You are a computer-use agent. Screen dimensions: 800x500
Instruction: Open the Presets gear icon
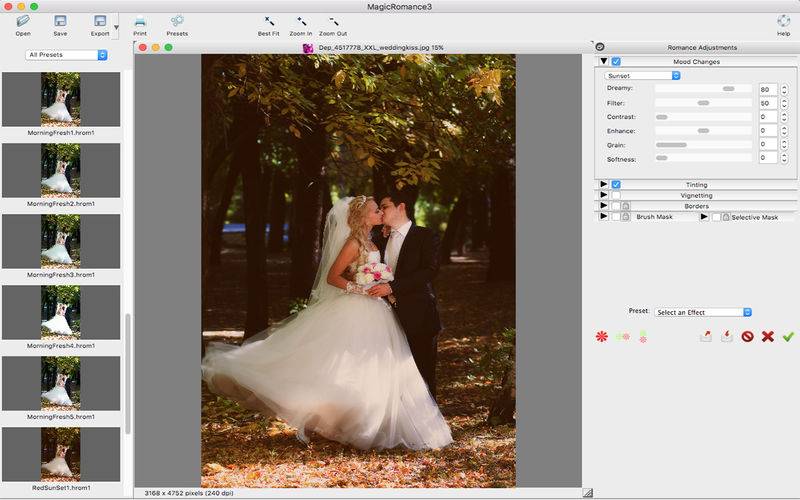tap(176, 21)
